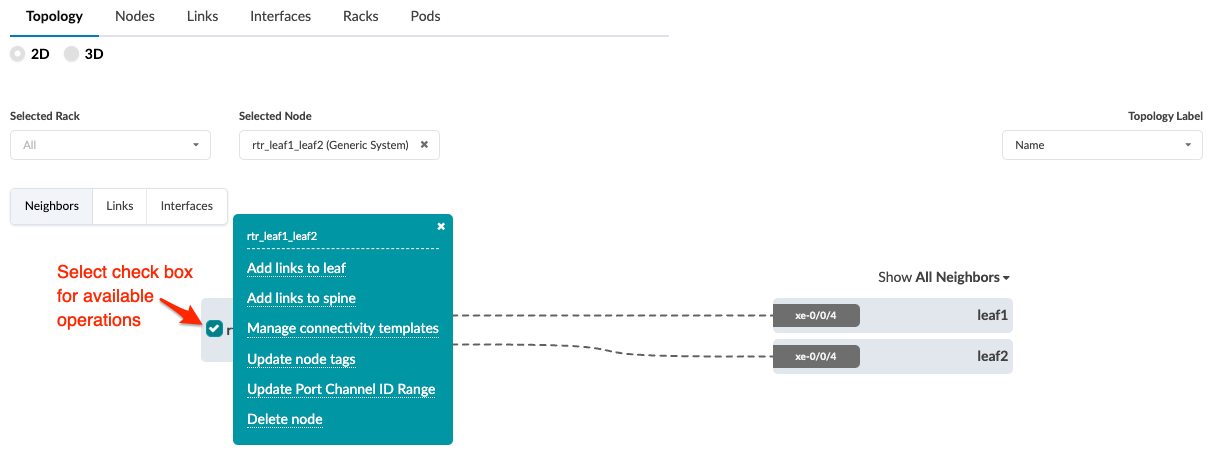Uncheck the rtr_leaf1_leaf2 node checkbox
The width and height of the screenshot is (1210, 455).
214,329
